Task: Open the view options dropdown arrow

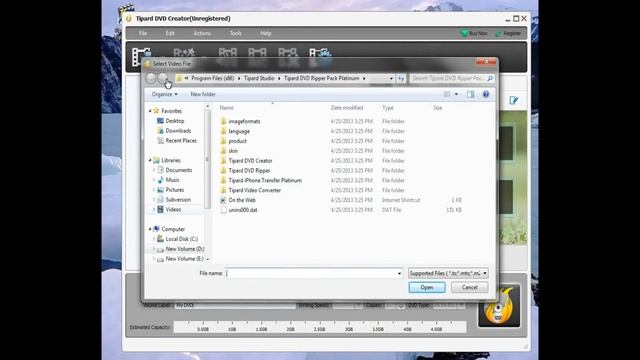Action: (456, 94)
